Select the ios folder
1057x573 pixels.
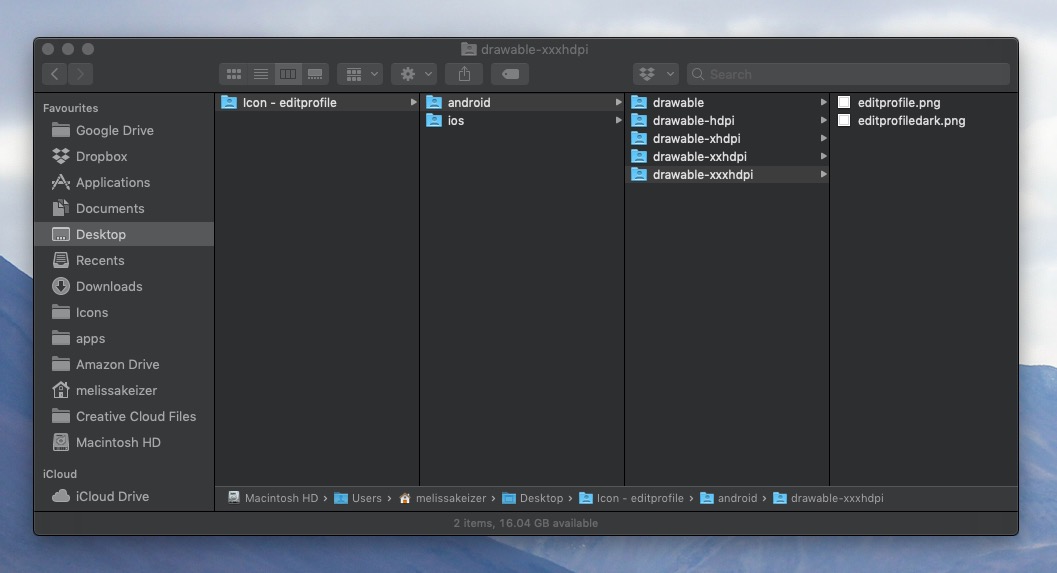point(522,121)
